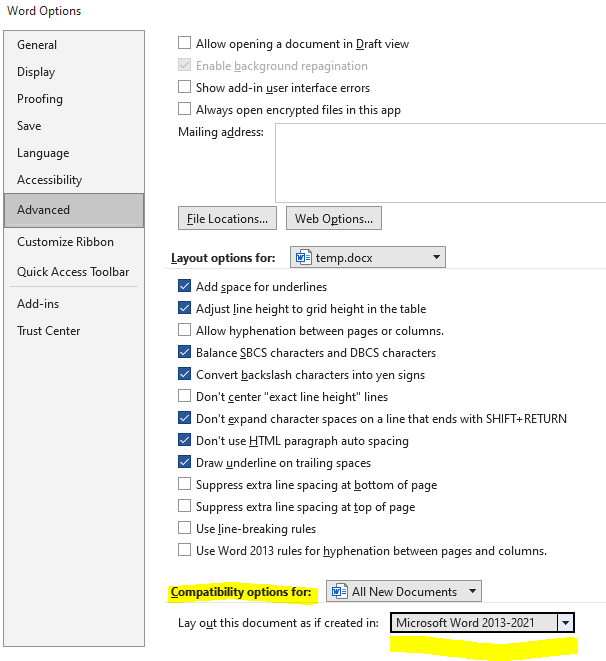Toggle Show add-in user interface errors
This screenshot has height=661, width=606.
point(184,86)
